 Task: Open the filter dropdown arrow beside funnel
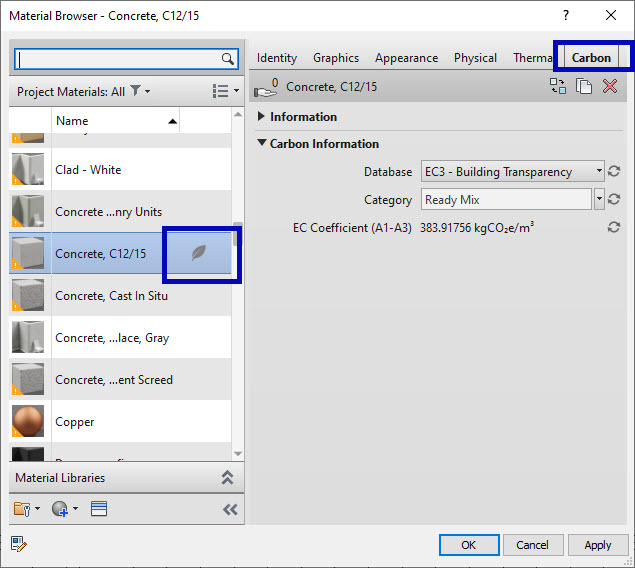[x=147, y=91]
